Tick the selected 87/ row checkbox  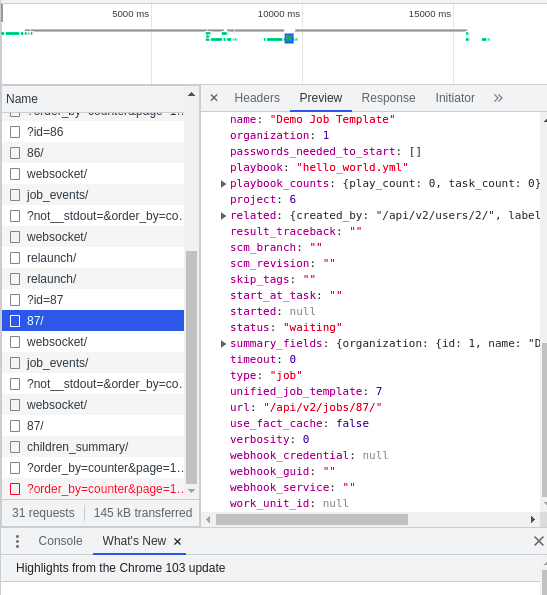coord(15,321)
